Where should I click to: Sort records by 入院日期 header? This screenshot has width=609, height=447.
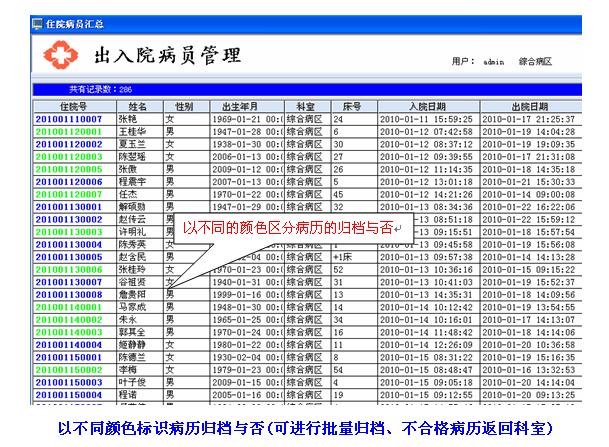(436, 105)
